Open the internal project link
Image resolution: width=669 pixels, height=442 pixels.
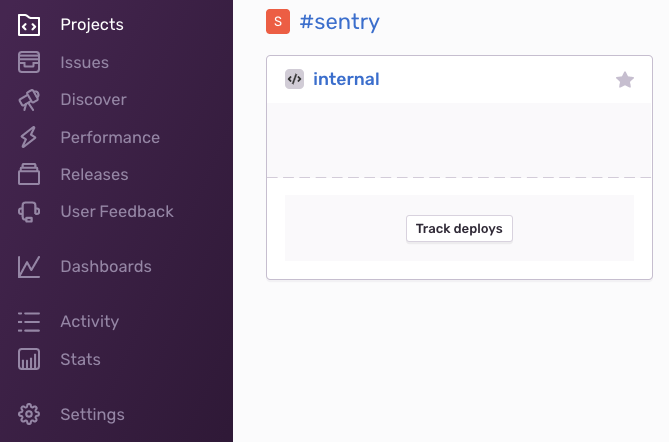[346, 79]
